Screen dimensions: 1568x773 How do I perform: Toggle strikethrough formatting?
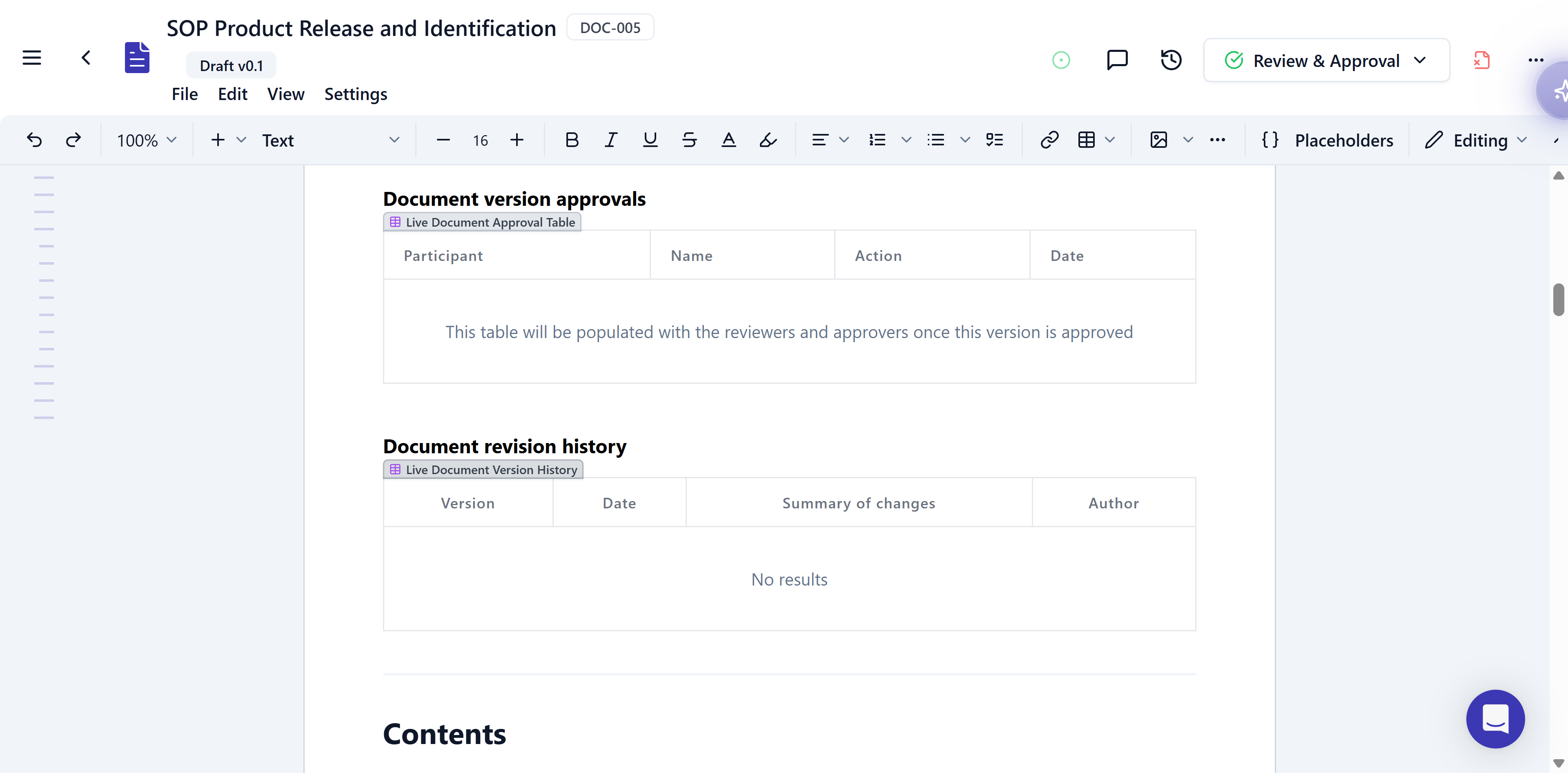(x=689, y=140)
